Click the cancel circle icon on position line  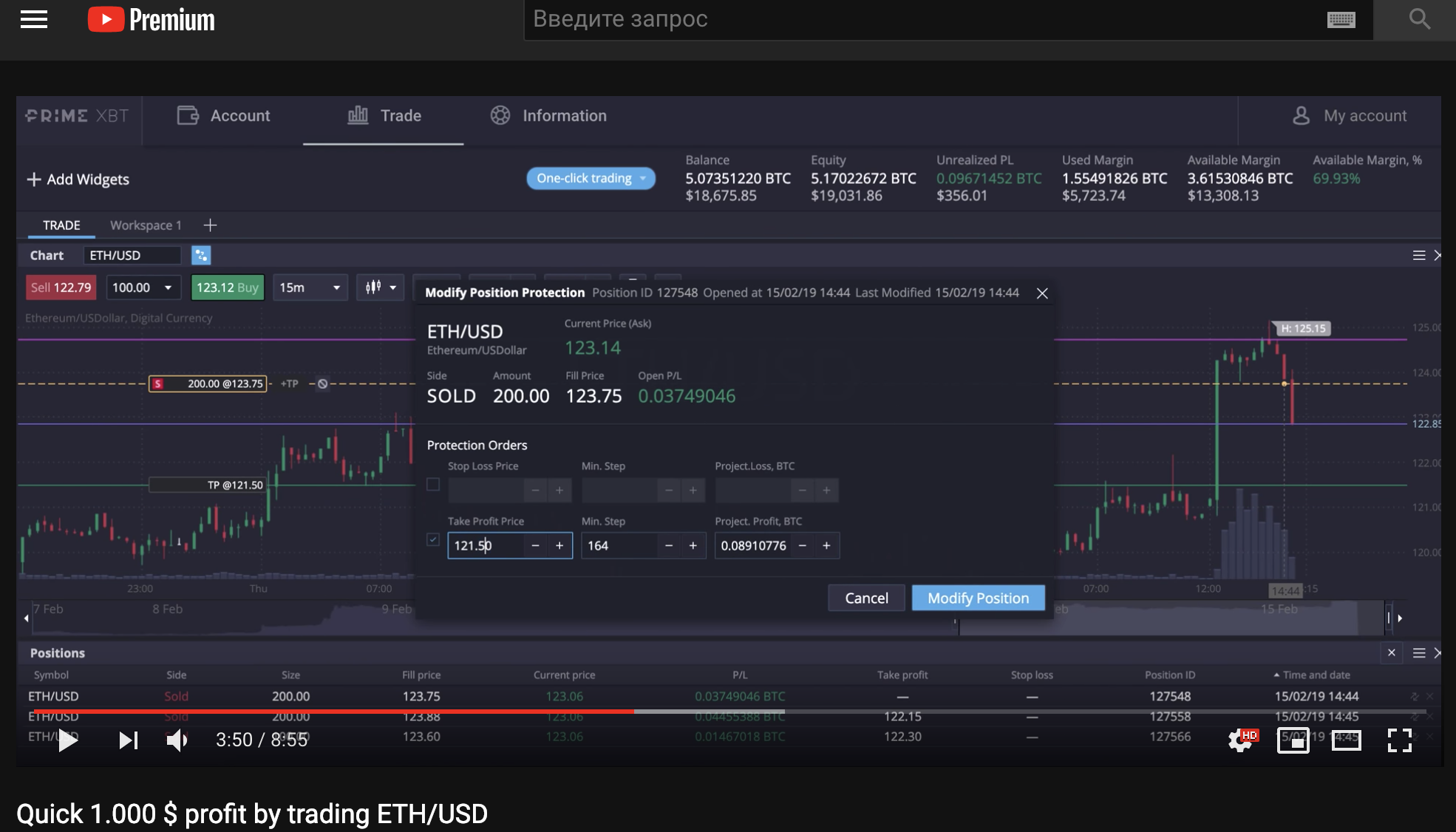pyautogui.click(x=322, y=383)
